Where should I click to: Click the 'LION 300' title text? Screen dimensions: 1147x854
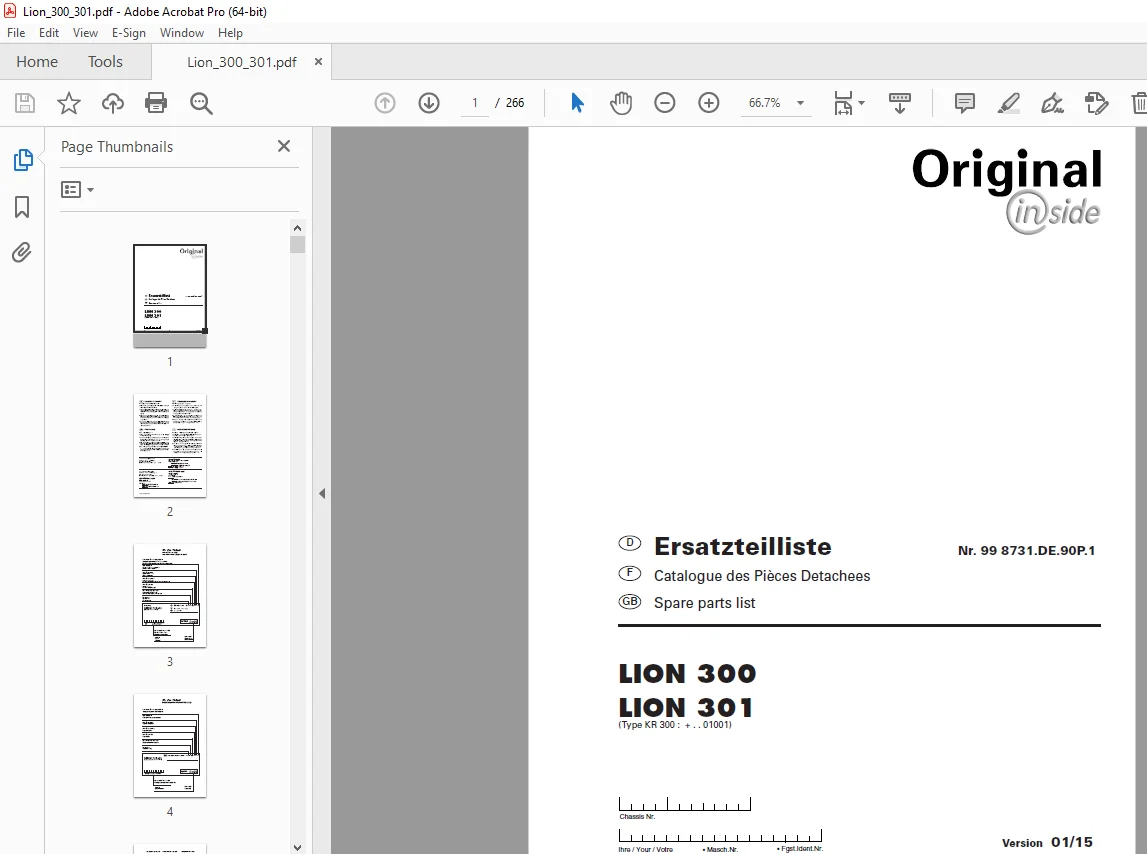pyautogui.click(x=688, y=673)
